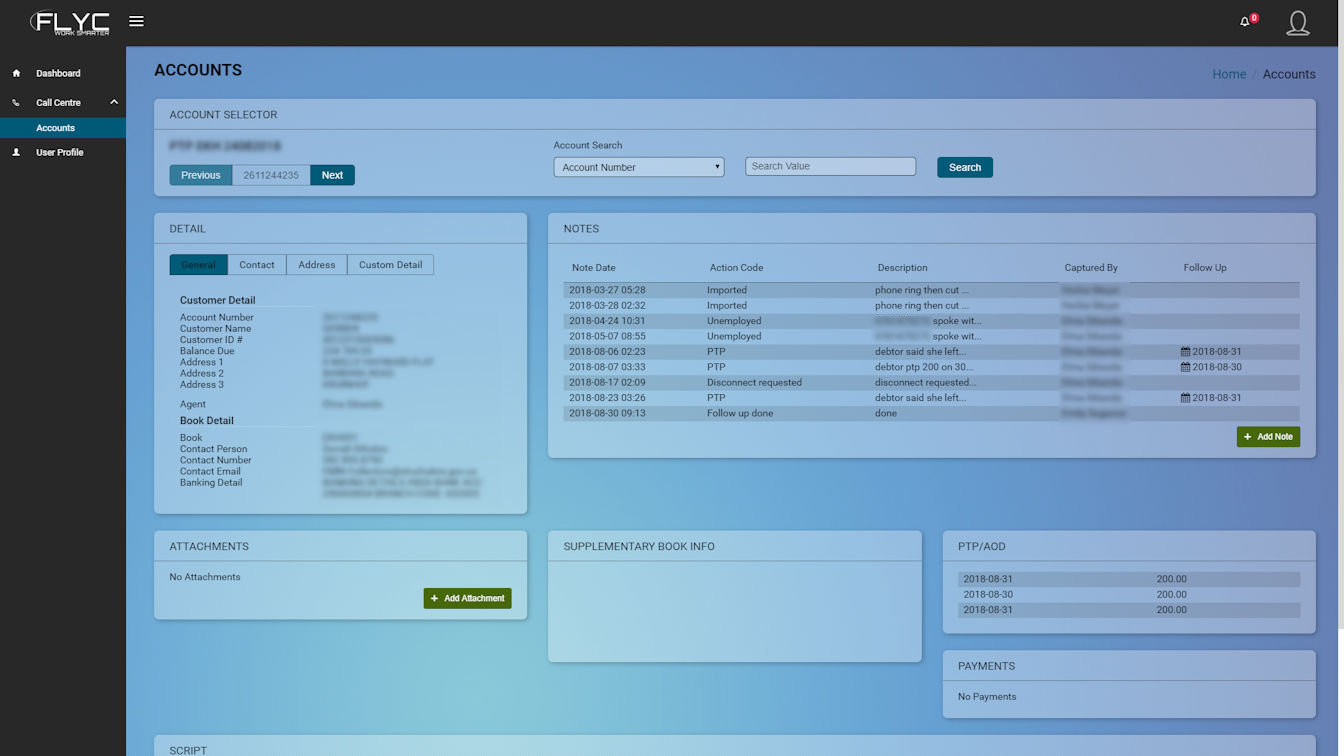
Task: Go to the Next account
Action: (x=332, y=175)
